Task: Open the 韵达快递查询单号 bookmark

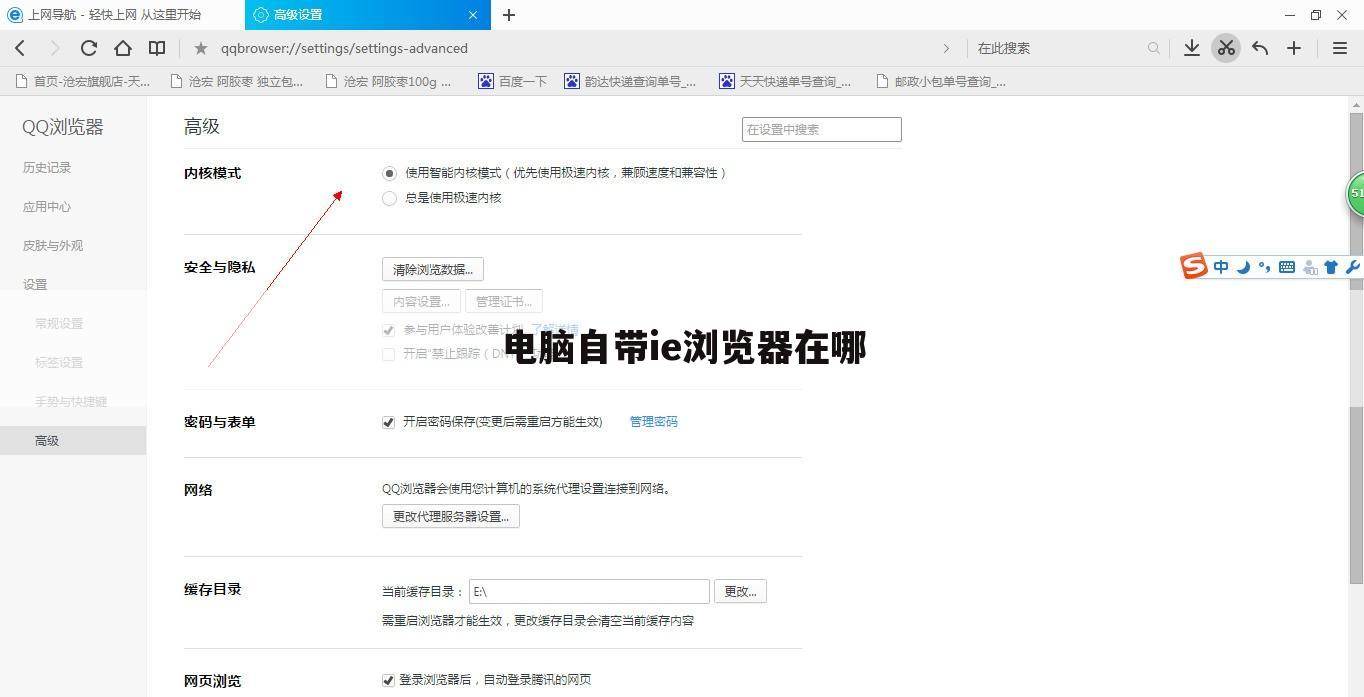Action: 630,82
